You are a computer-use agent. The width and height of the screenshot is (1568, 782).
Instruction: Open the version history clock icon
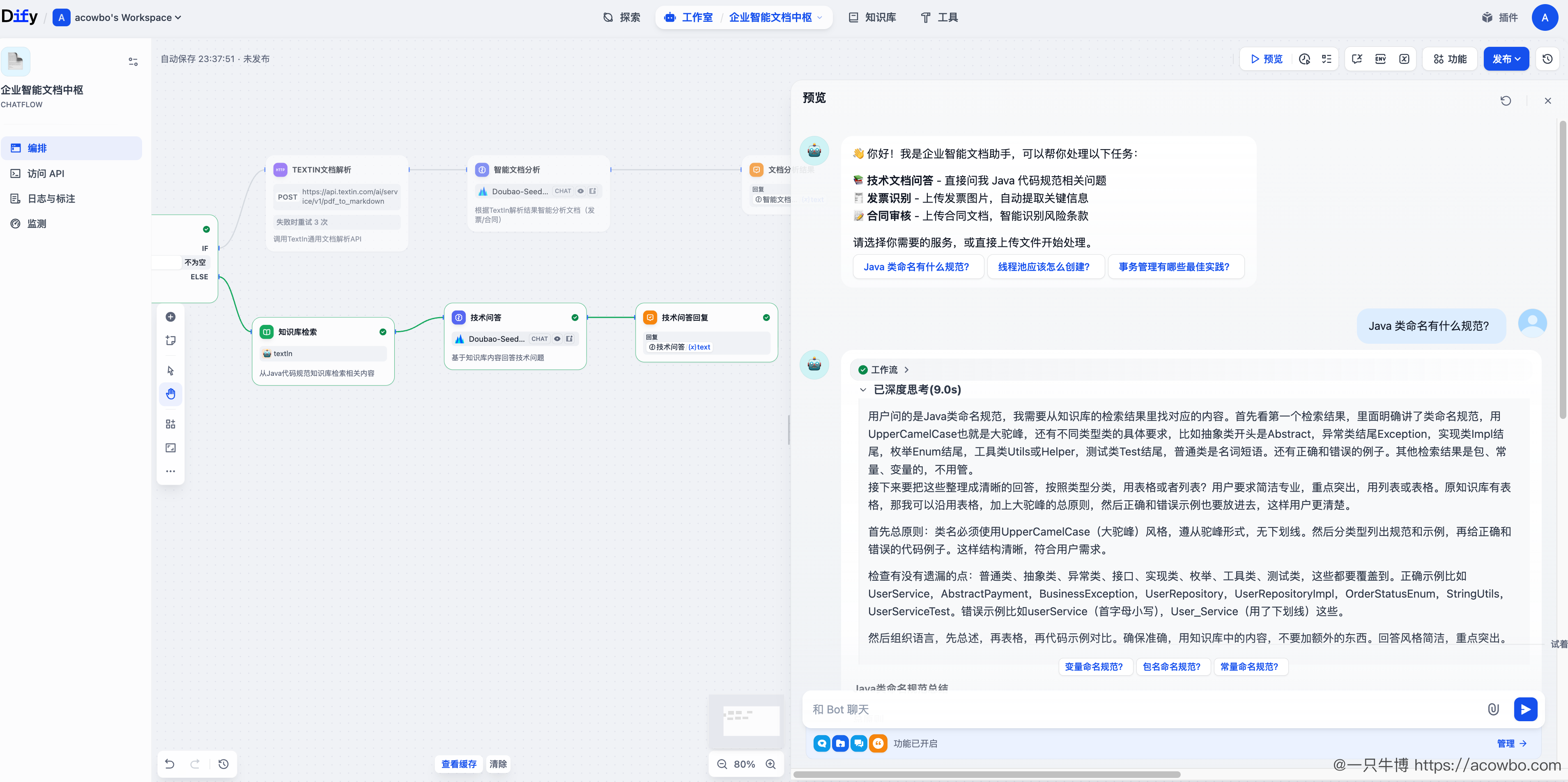click(1547, 59)
